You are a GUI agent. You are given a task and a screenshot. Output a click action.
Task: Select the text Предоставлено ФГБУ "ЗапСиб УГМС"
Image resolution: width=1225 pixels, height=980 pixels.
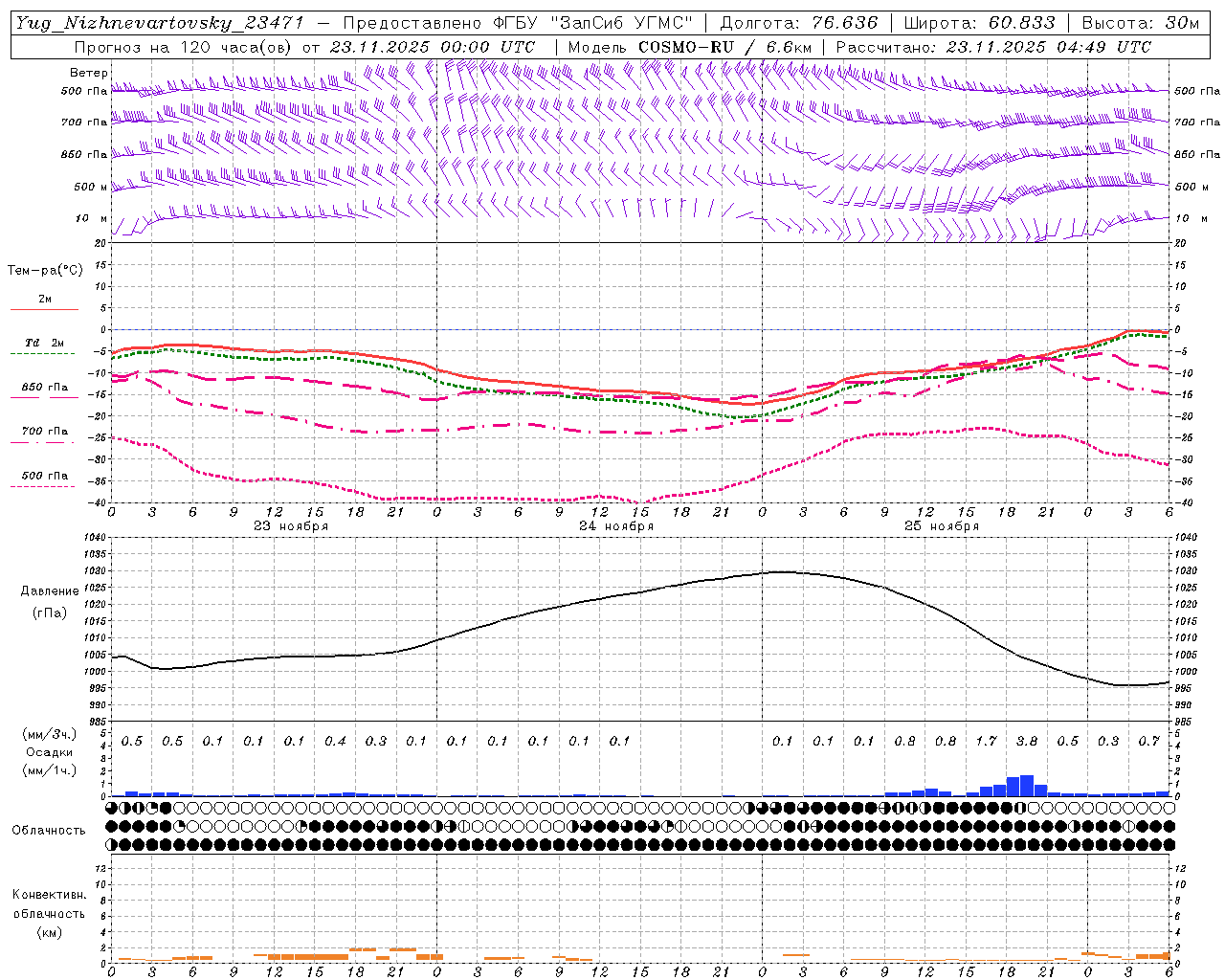pyautogui.click(x=518, y=23)
